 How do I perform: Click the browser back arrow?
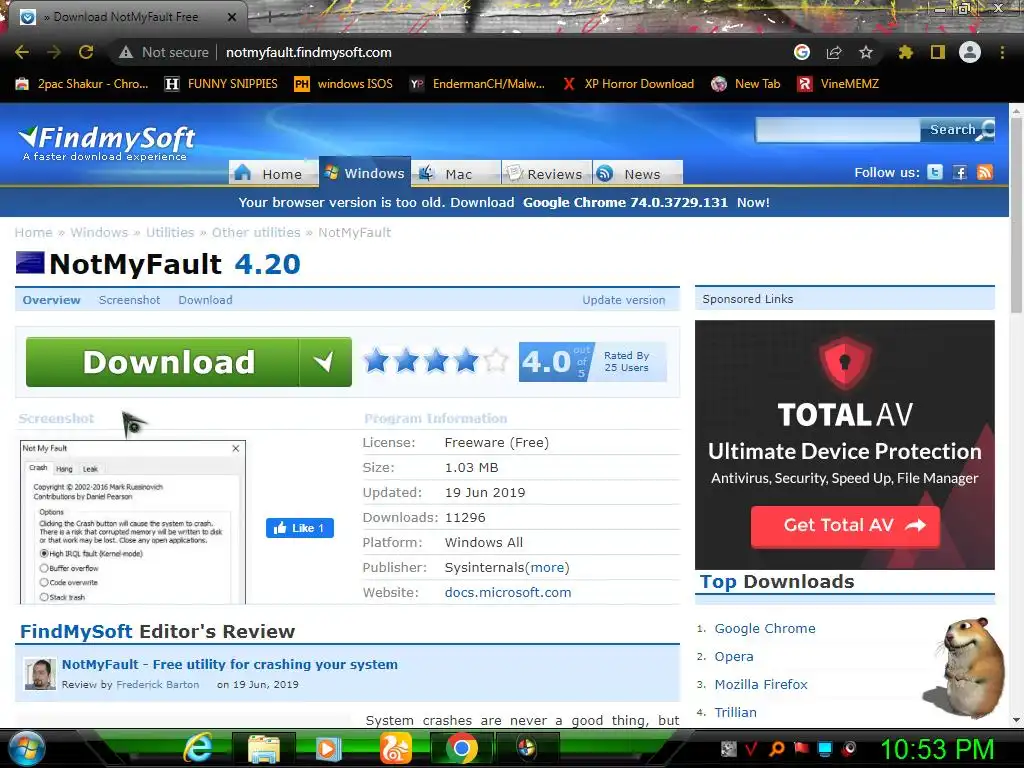[x=22, y=52]
